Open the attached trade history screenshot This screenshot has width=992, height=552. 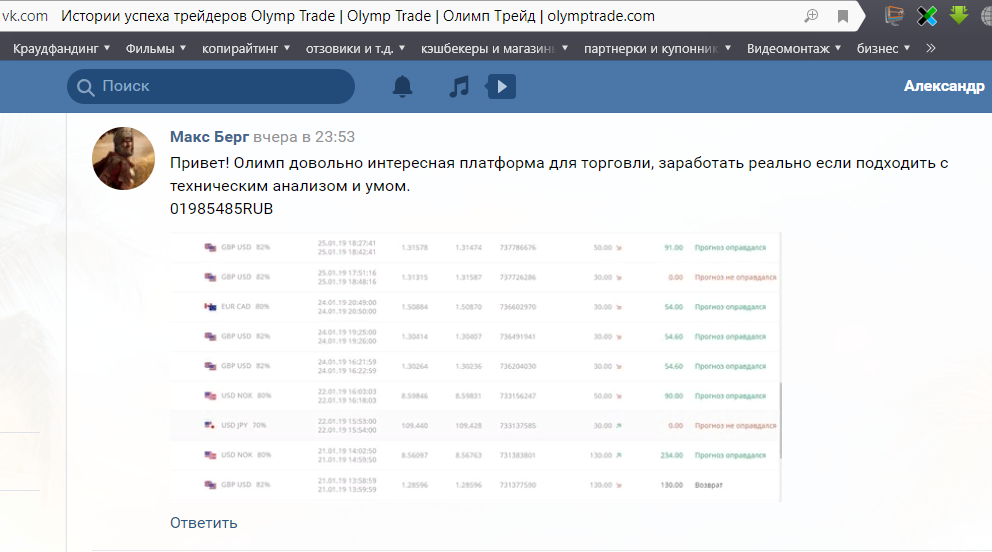tap(476, 367)
